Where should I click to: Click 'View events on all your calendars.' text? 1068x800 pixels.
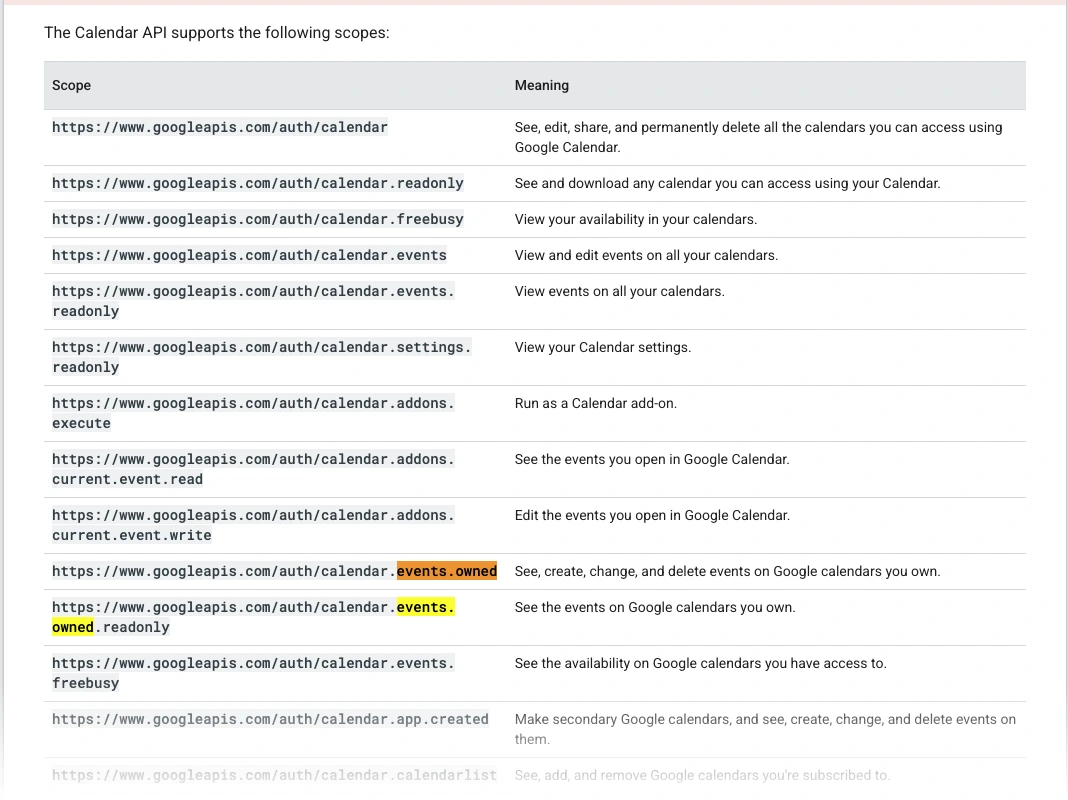[x=619, y=292]
